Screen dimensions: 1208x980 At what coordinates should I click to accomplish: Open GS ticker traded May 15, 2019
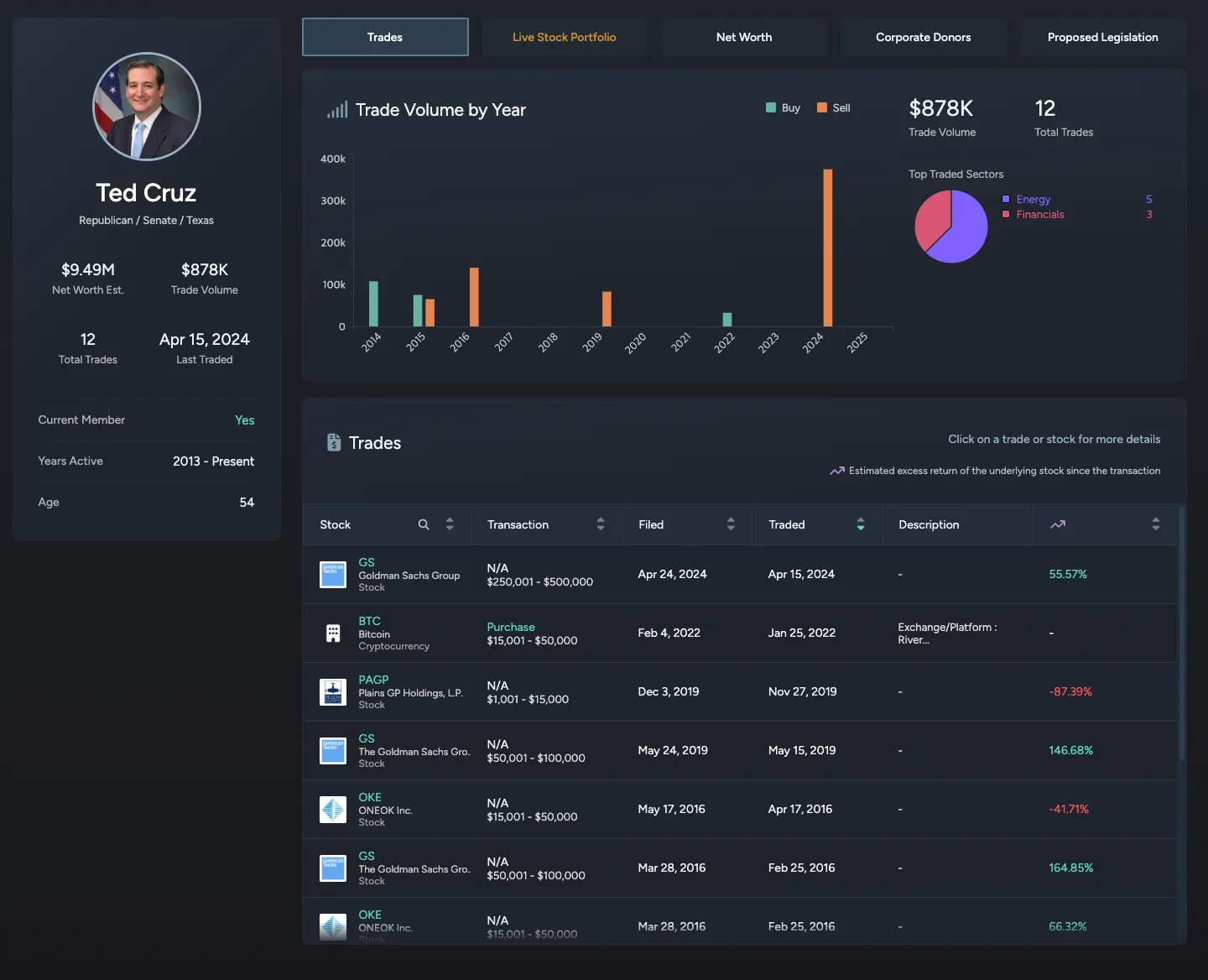tap(367, 738)
